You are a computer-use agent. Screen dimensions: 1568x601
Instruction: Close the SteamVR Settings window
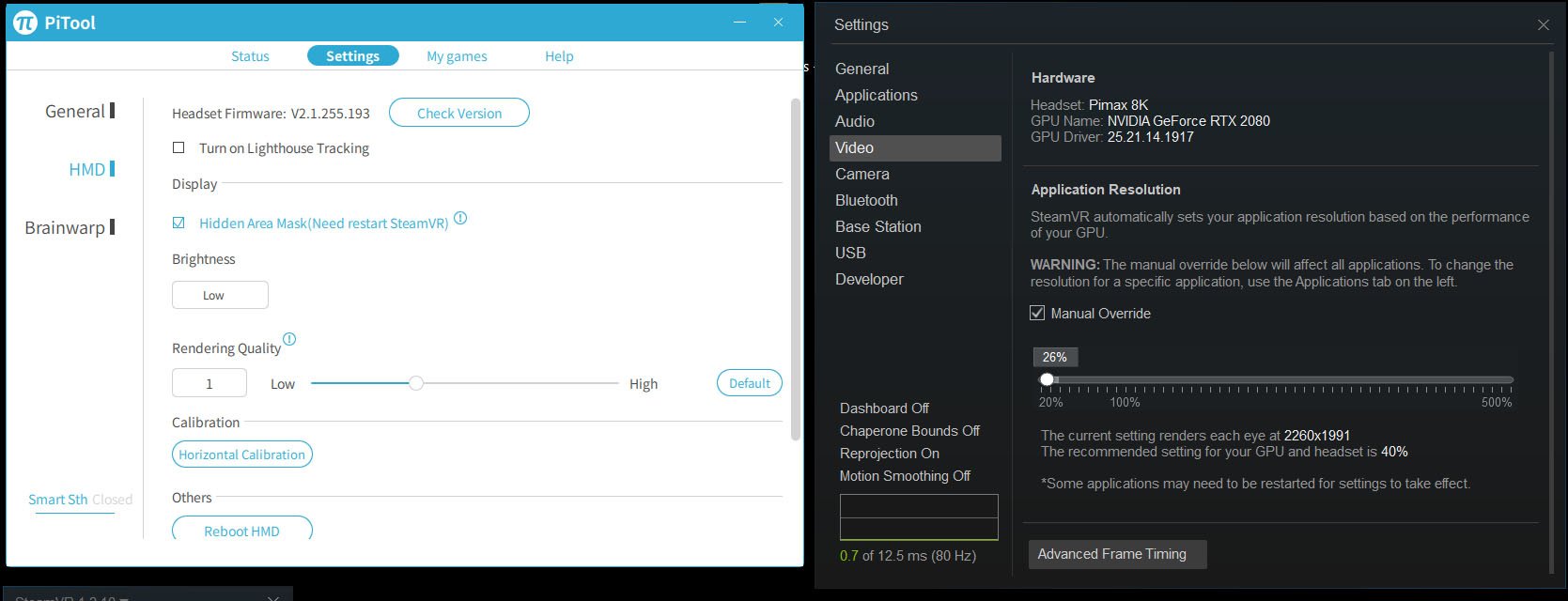click(1544, 25)
